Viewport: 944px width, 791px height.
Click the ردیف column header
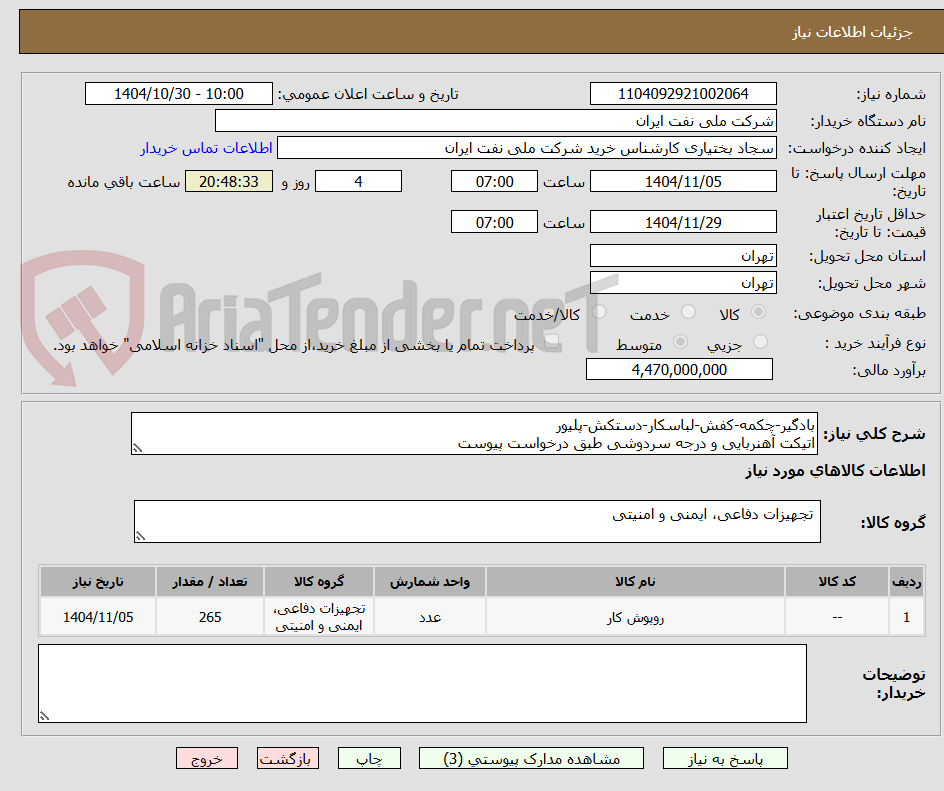pyautogui.click(x=907, y=582)
